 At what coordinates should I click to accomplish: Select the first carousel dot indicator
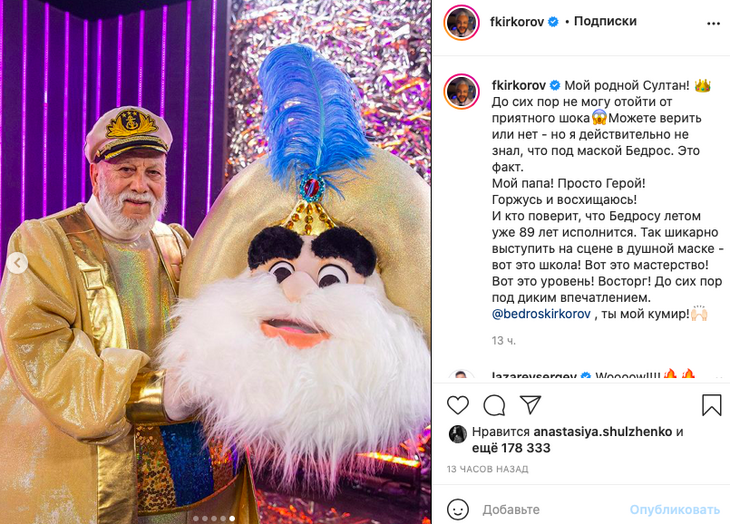(196, 518)
